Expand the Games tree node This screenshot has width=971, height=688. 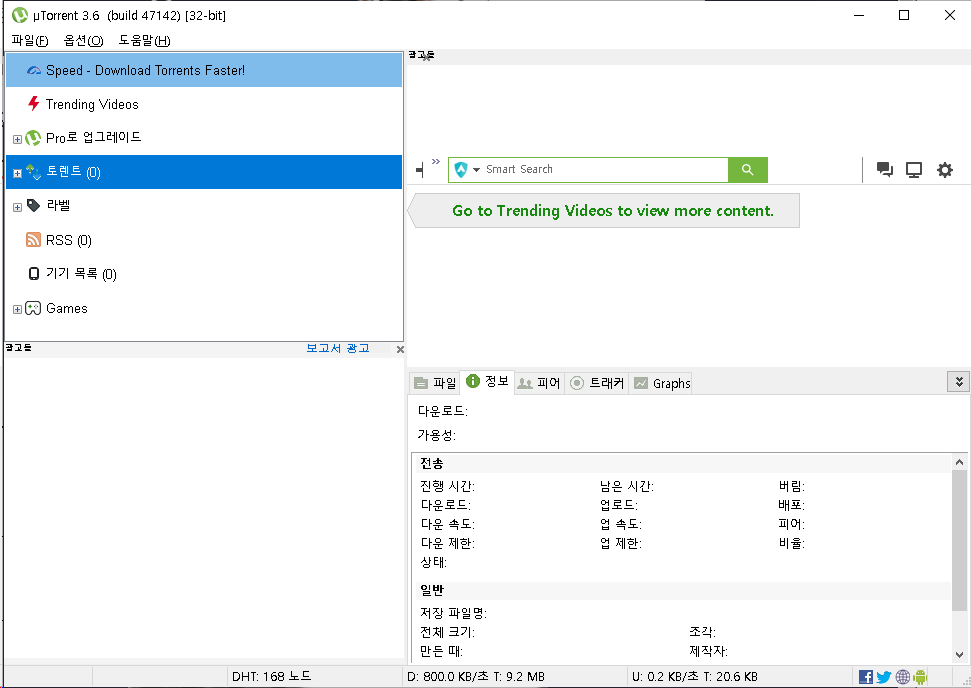(17, 309)
